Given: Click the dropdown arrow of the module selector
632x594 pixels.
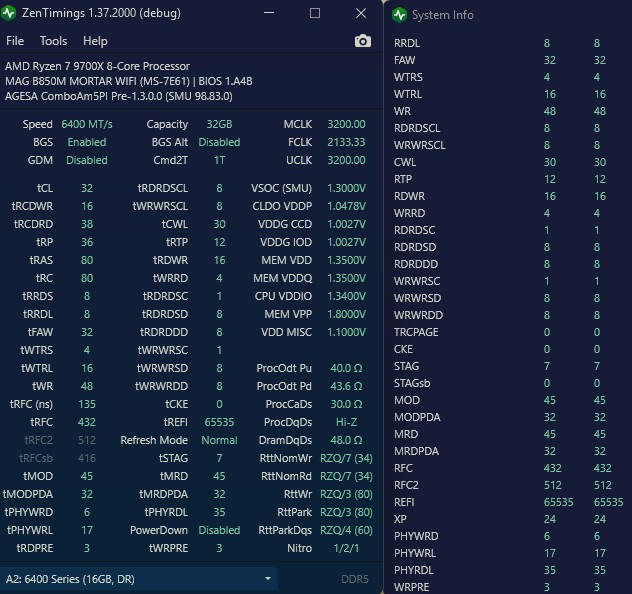Looking at the screenshot, I should tap(268, 579).
